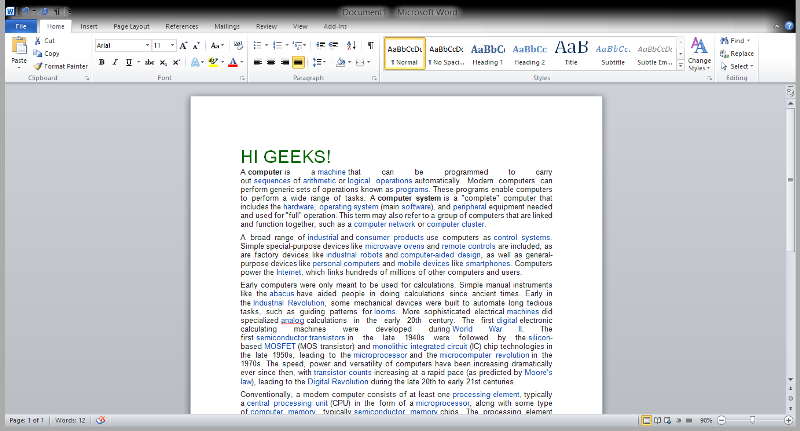
Task: Toggle Italic formatting
Action: point(115,62)
